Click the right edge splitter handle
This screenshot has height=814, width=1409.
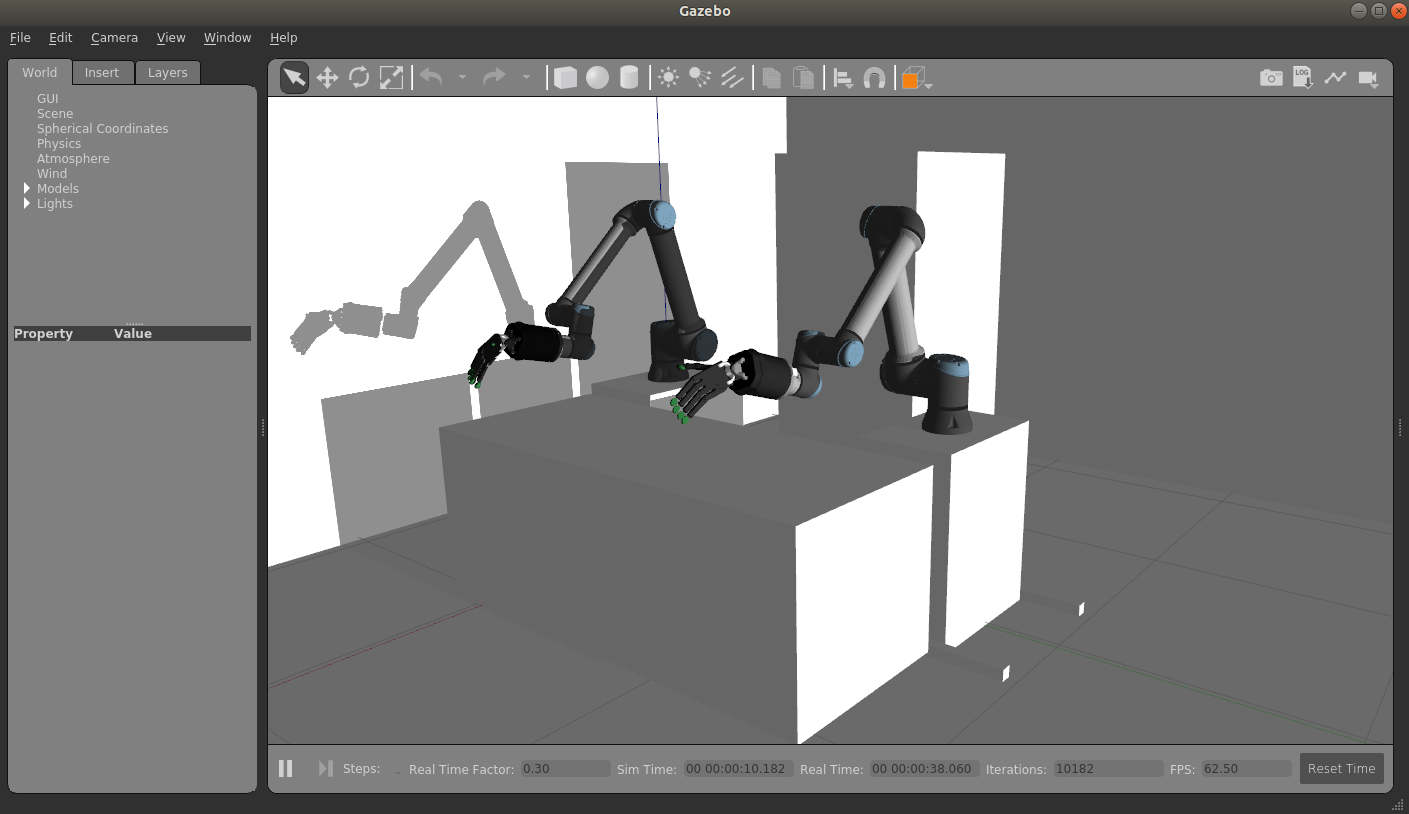click(x=1398, y=427)
